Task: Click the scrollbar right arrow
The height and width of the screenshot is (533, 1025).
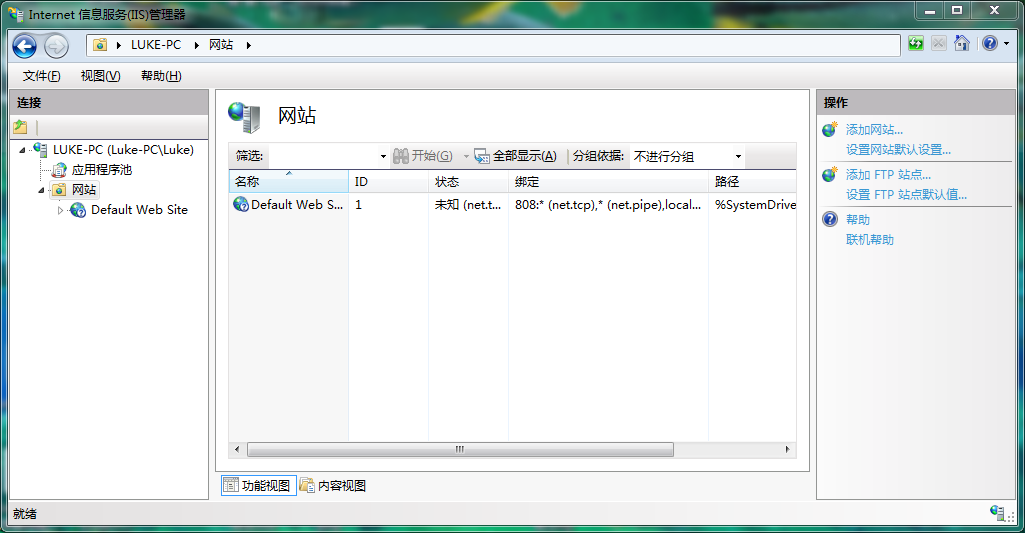Action: tap(787, 449)
